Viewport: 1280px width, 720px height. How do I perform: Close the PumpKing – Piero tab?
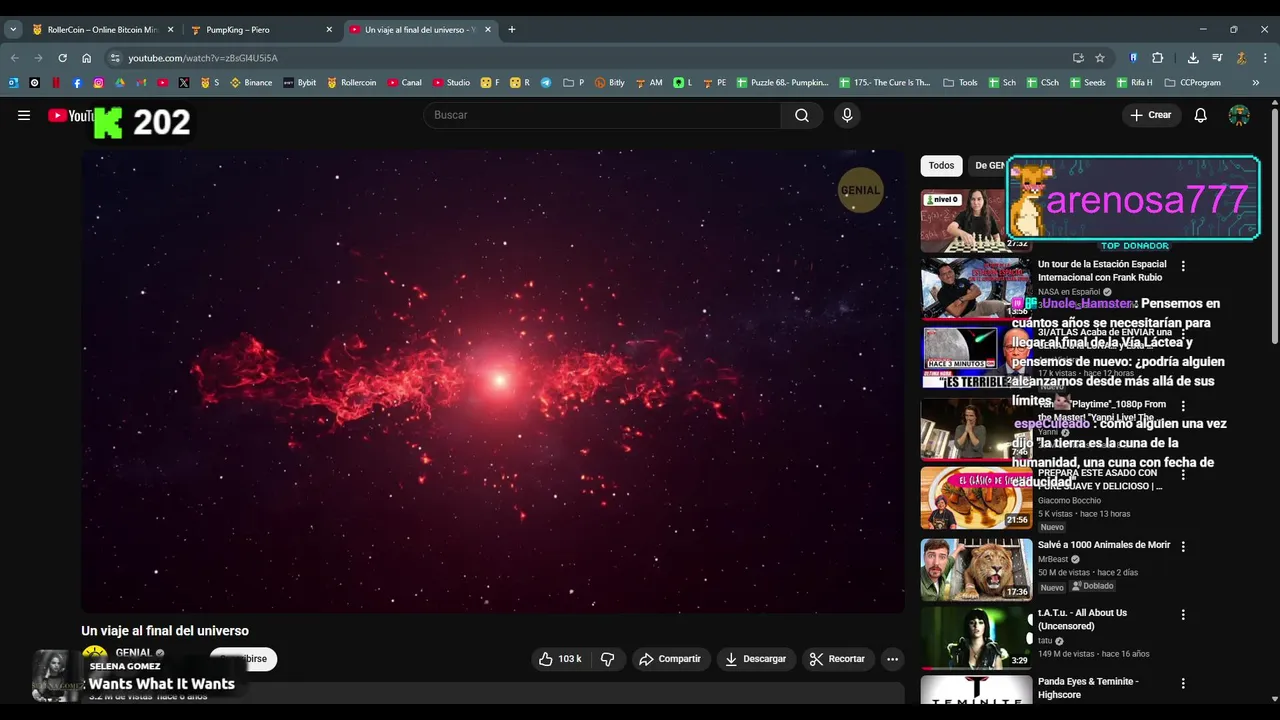[329, 30]
